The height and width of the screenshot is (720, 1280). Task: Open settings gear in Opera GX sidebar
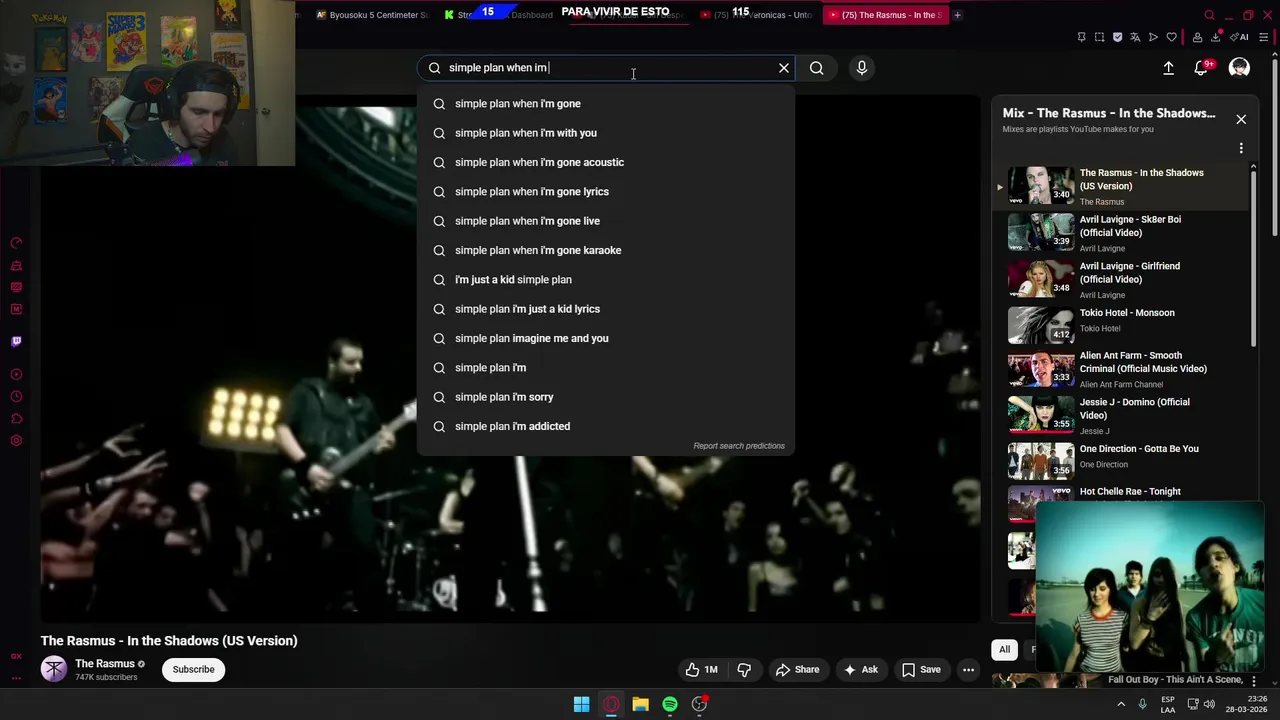[x=16, y=441]
